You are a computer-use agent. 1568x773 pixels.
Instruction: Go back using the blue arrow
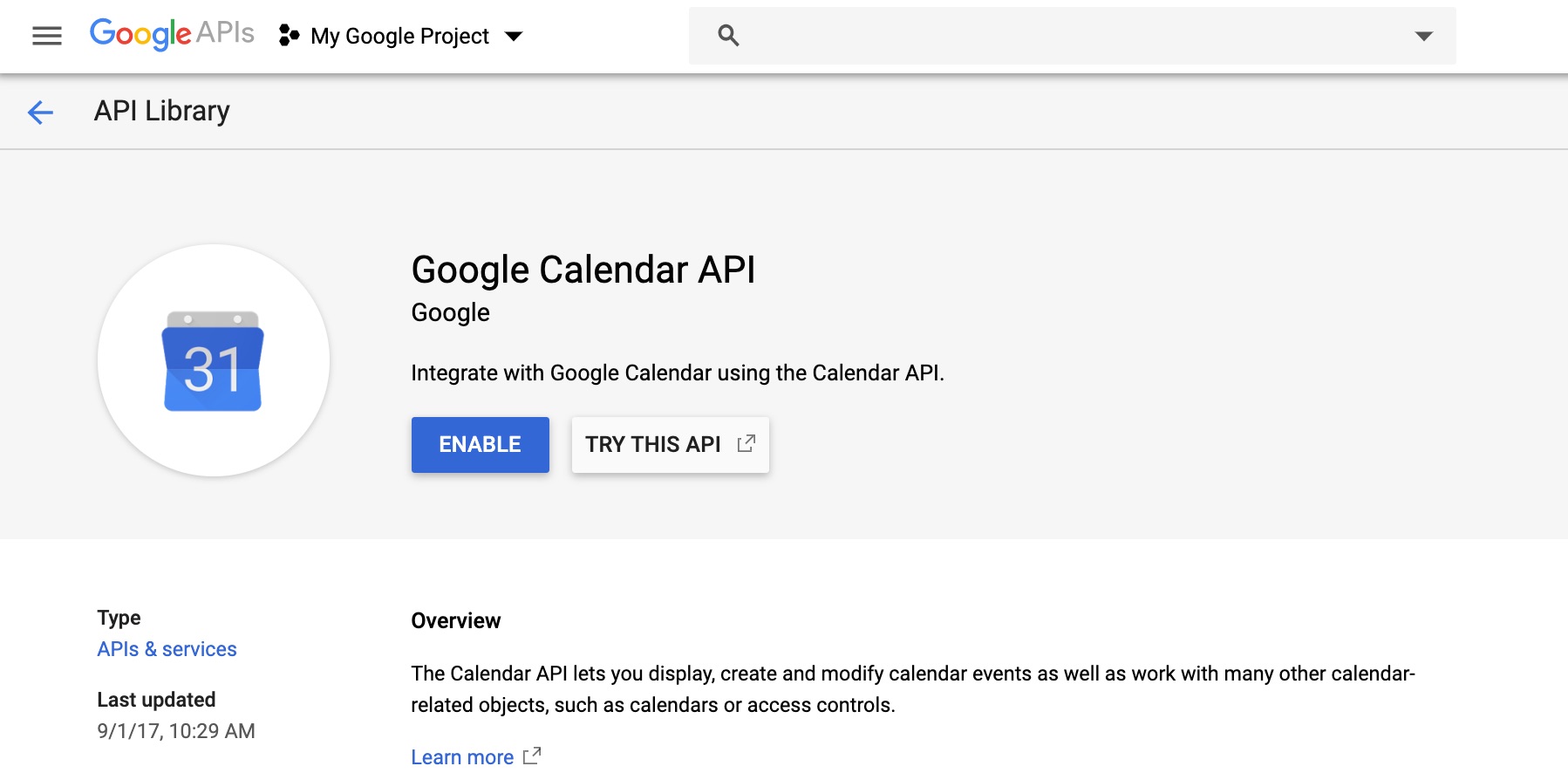click(40, 112)
